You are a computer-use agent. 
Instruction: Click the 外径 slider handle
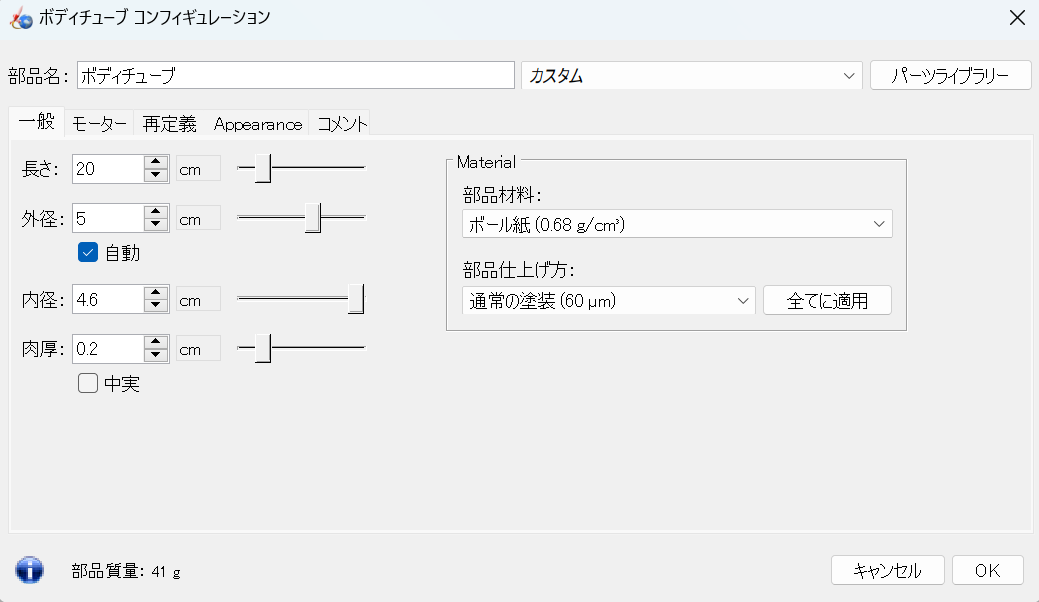(x=313, y=218)
